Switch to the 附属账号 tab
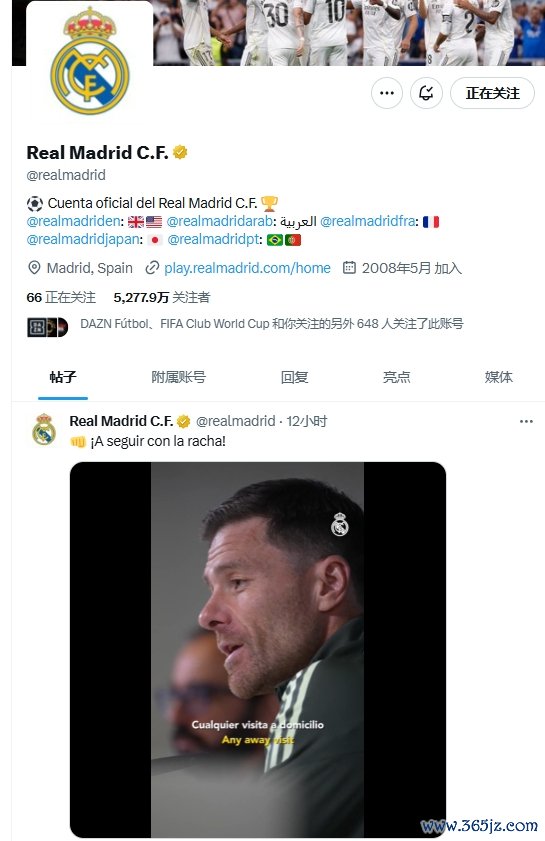The image size is (545, 841). click(x=178, y=377)
